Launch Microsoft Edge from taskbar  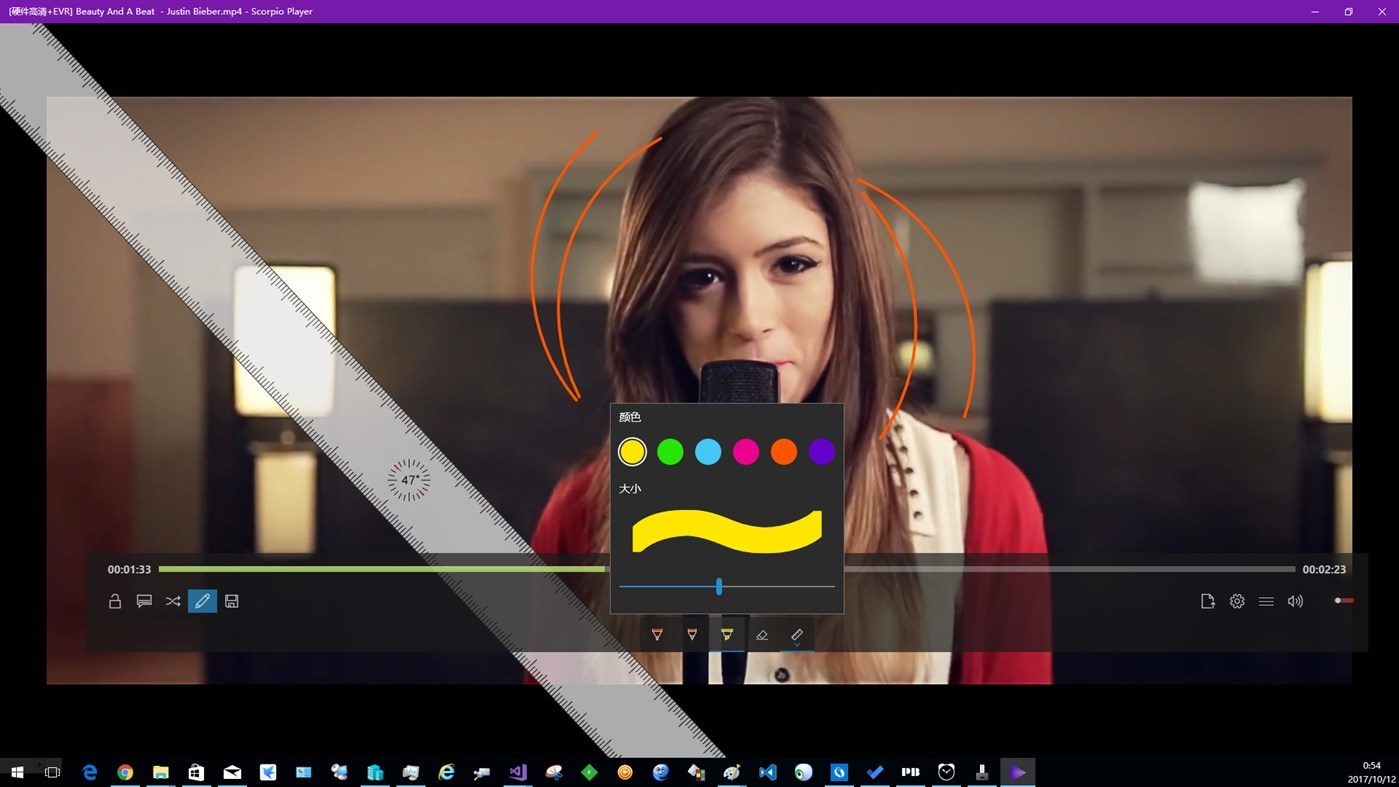[90, 772]
